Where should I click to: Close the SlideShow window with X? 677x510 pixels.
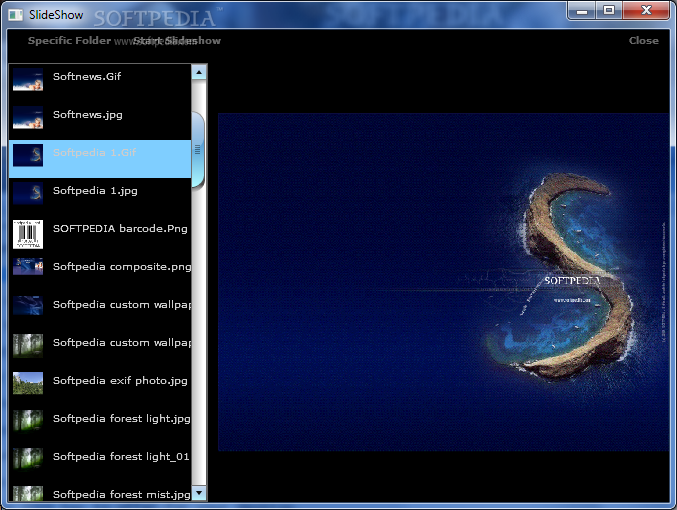click(646, 10)
